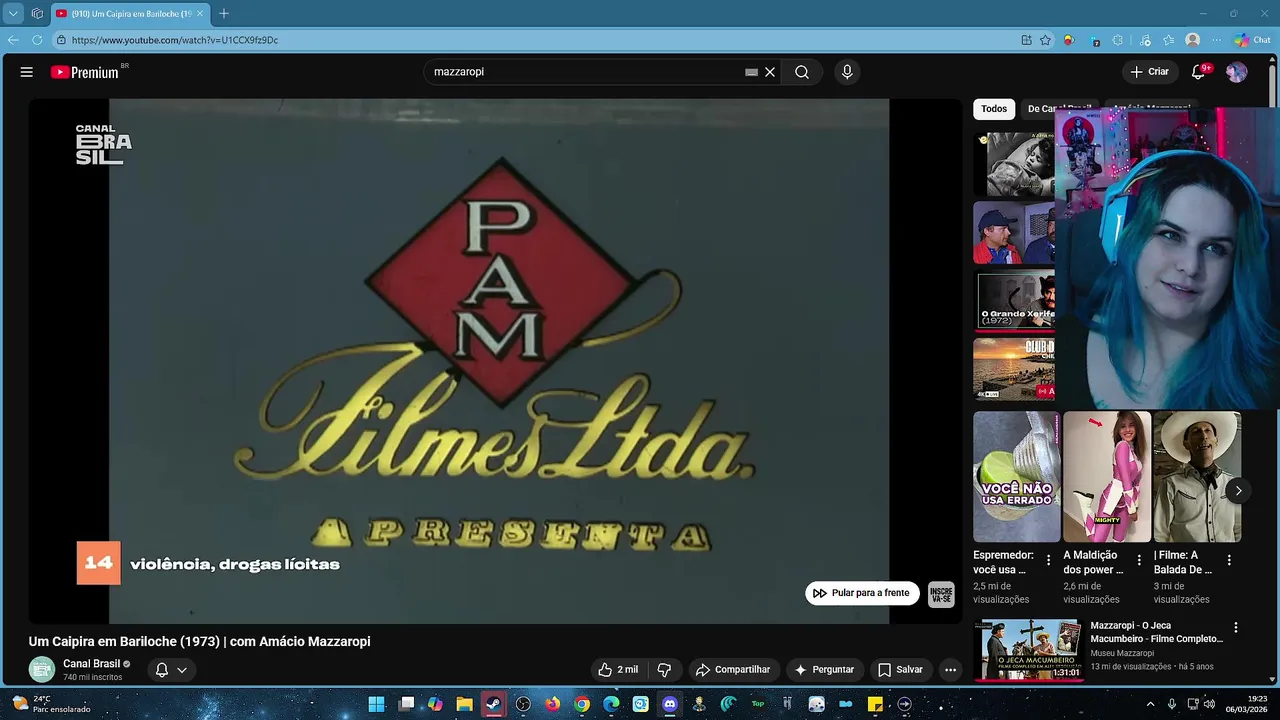
Task: Clear the search text with the X
Action: [x=770, y=72]
